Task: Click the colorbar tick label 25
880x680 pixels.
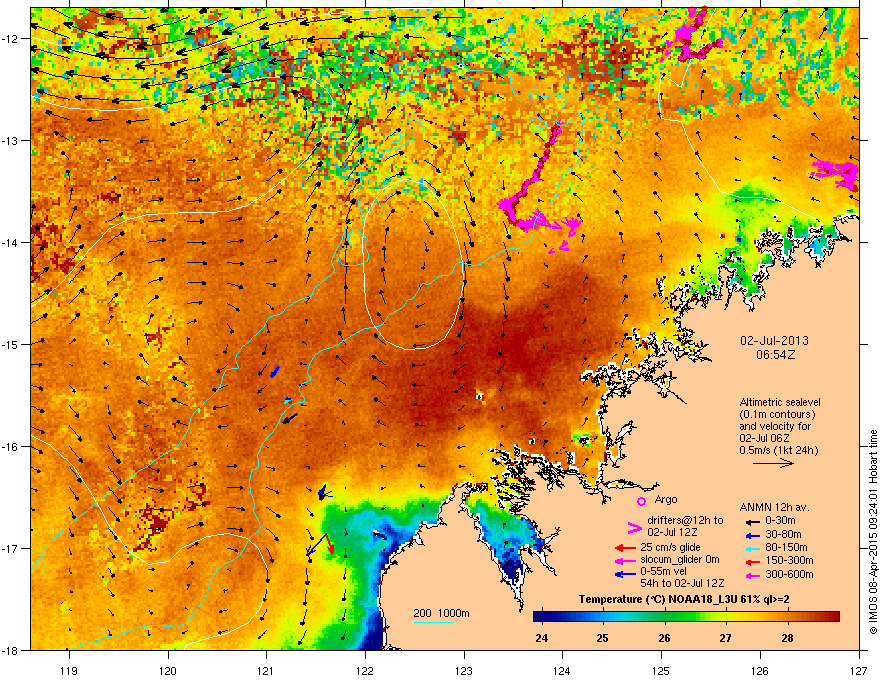Action: pos(602,638)
